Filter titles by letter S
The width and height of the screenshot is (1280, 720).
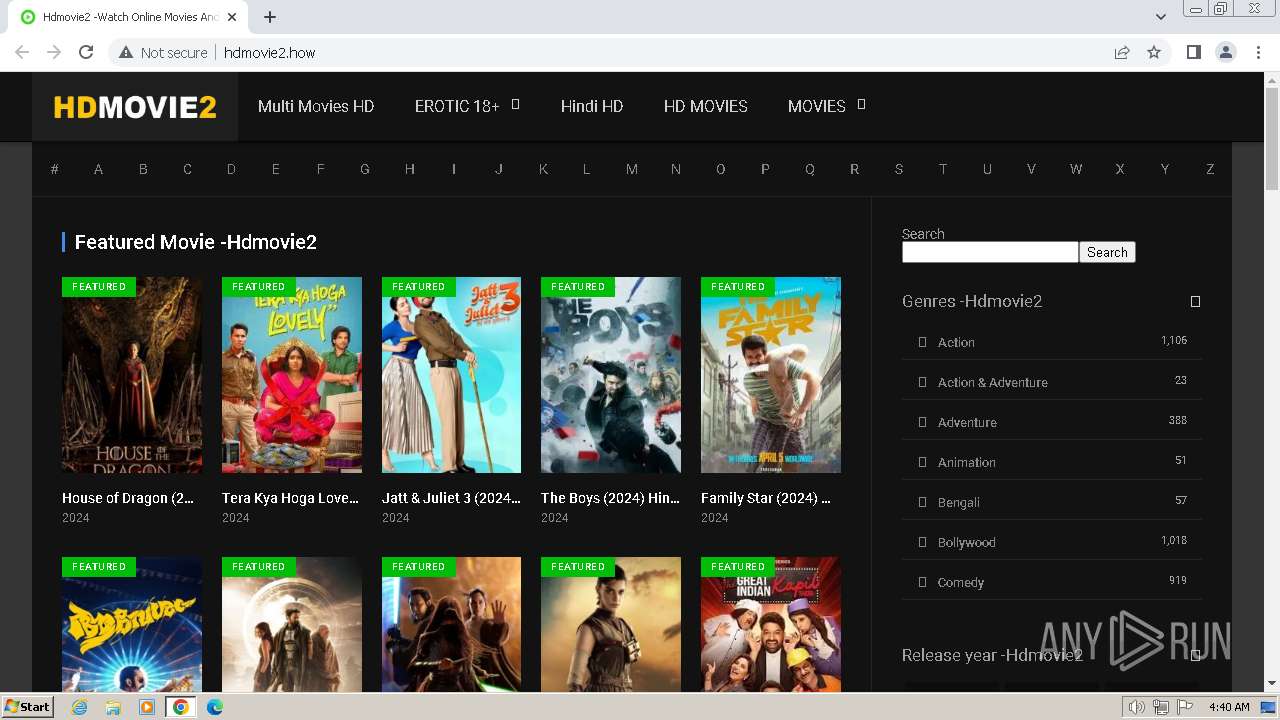899,169
